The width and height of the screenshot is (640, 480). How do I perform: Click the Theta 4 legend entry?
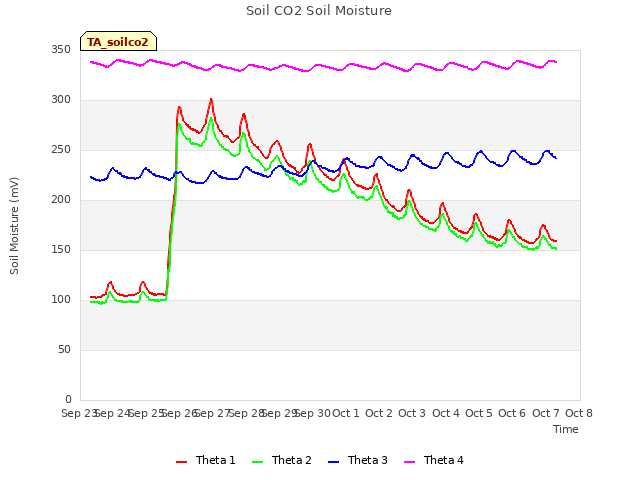click(x=433, y=460)
